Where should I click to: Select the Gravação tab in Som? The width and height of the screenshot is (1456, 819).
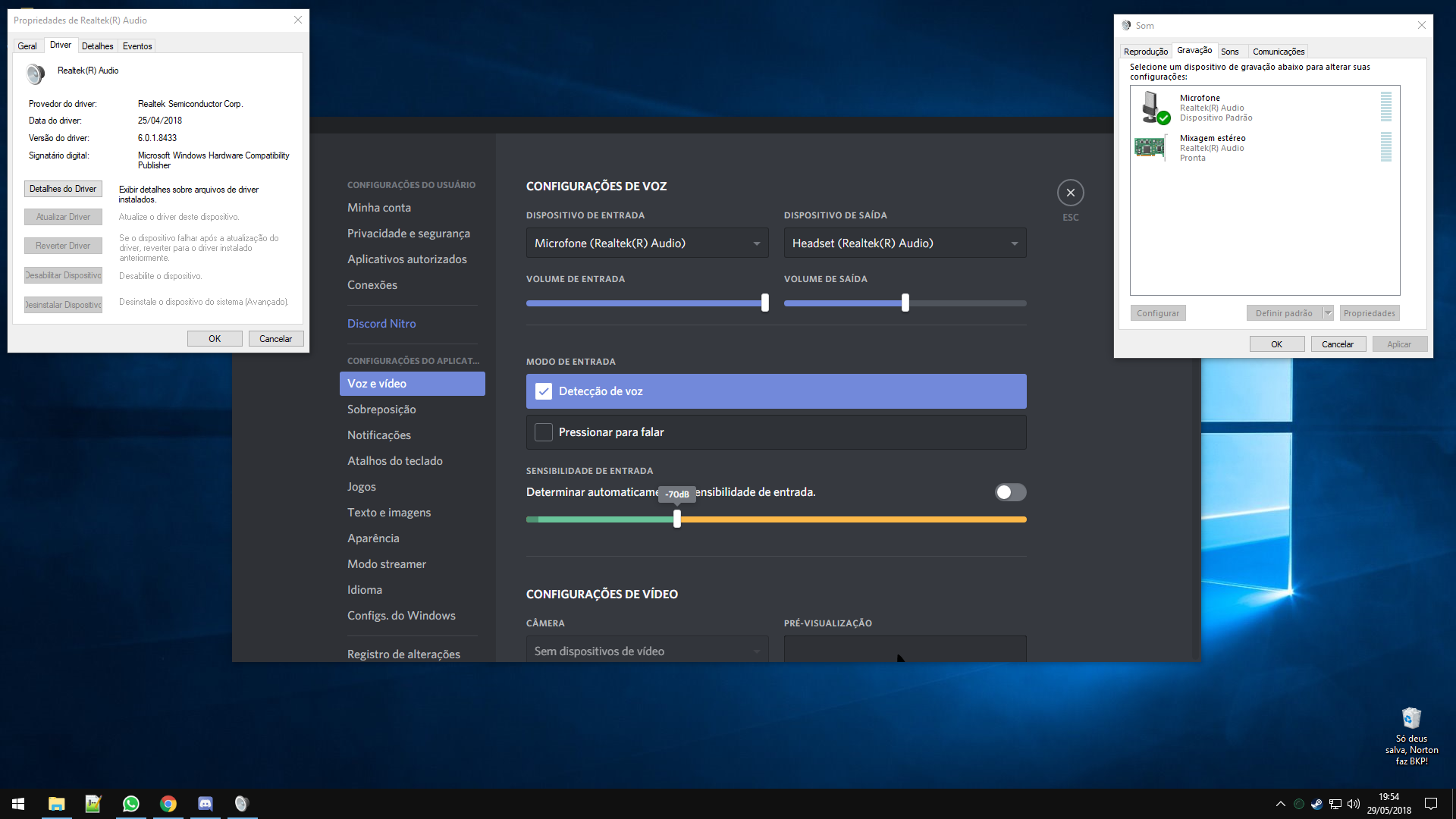click(1194, 50)
